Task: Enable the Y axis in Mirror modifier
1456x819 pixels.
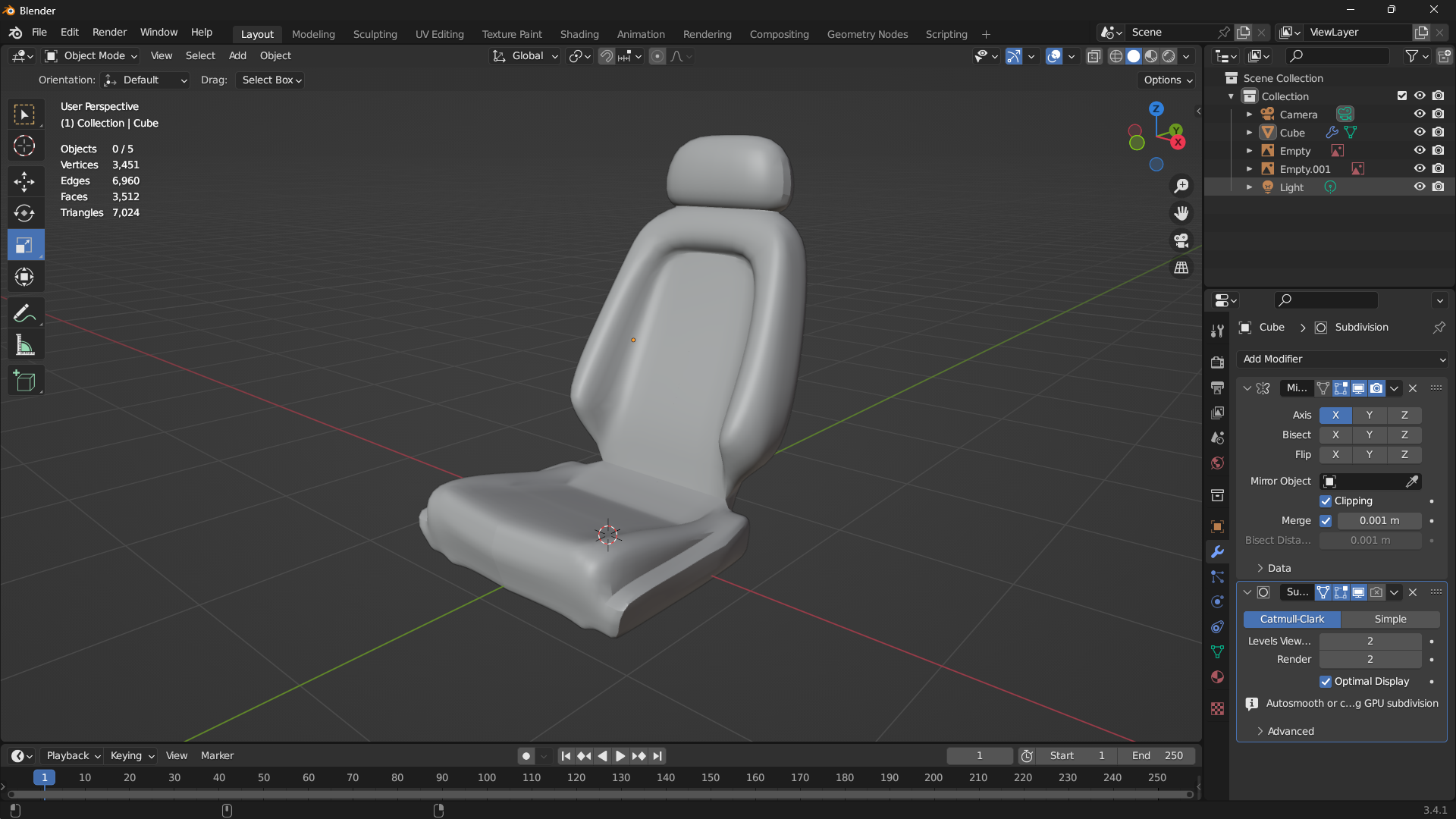Action: [1369, 416]
